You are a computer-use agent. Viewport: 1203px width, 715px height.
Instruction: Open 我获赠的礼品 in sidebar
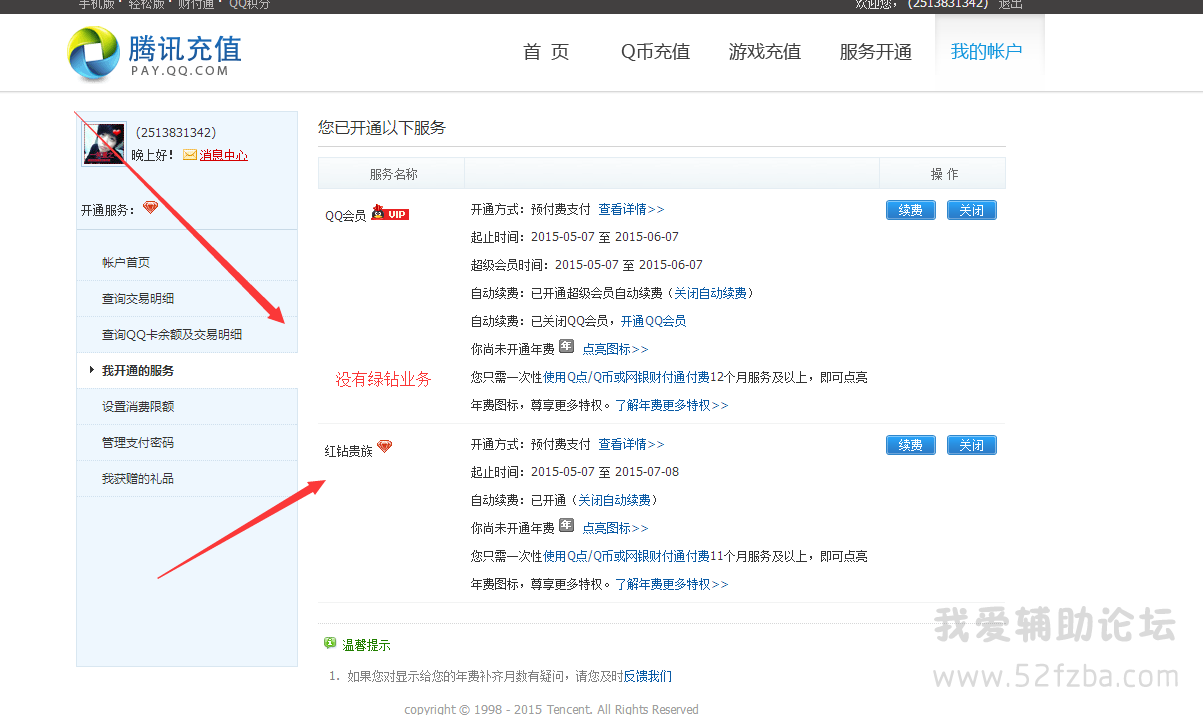pos(138,479)
